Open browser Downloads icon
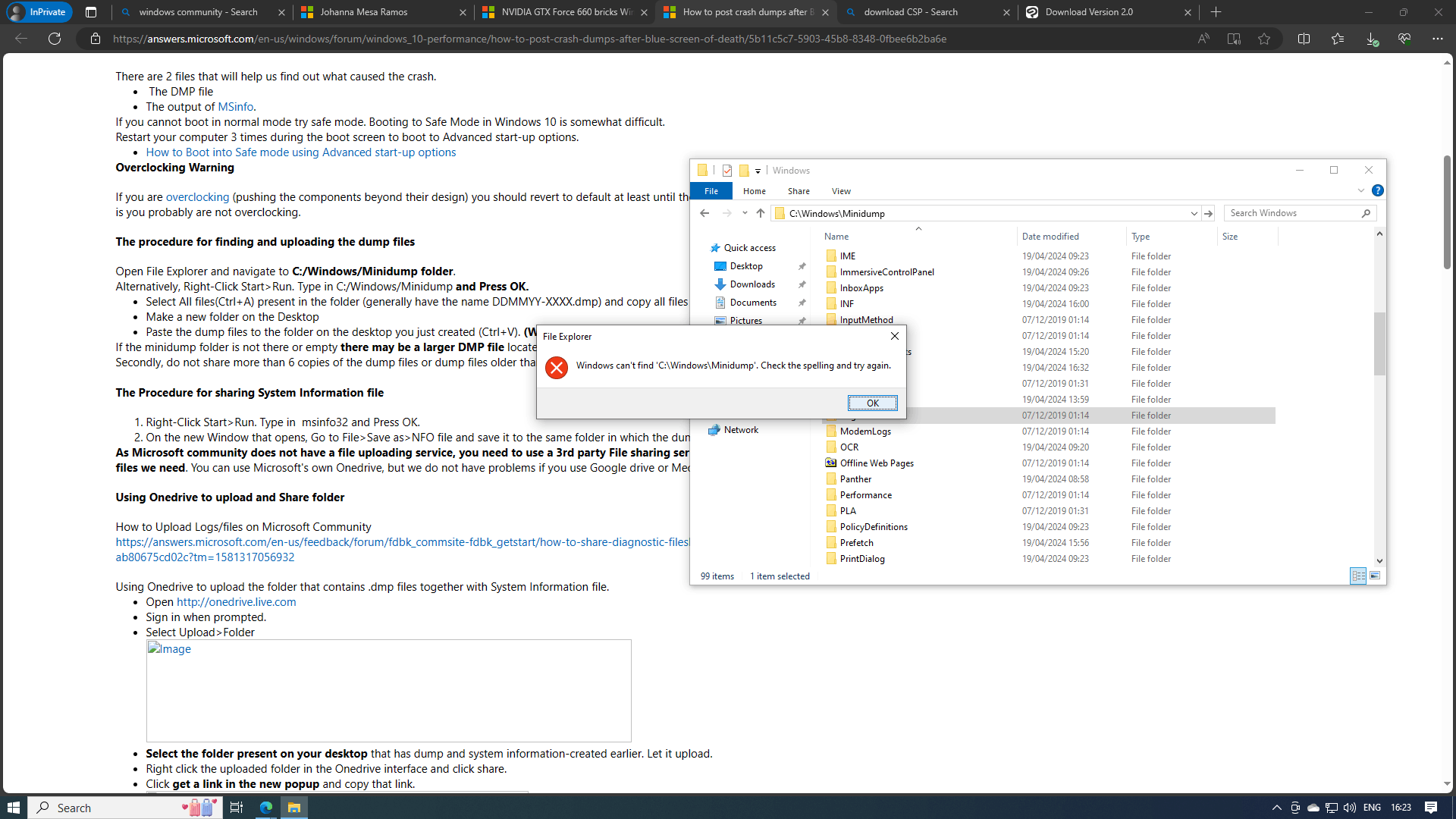Image resolution: width=1456 pixels, height=819 pixels. [1371, 39]
